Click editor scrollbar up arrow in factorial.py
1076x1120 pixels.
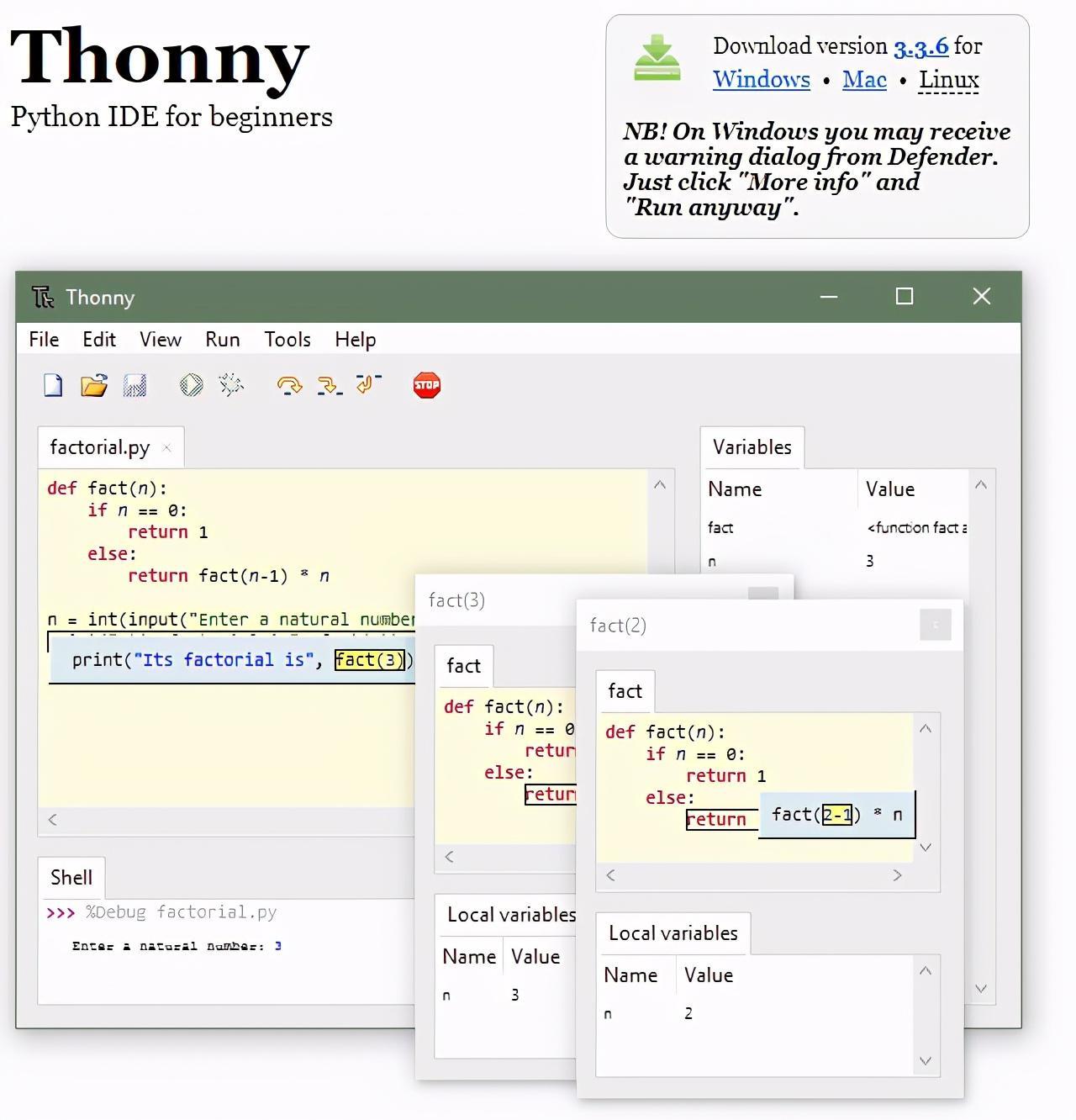click(660, 485)
